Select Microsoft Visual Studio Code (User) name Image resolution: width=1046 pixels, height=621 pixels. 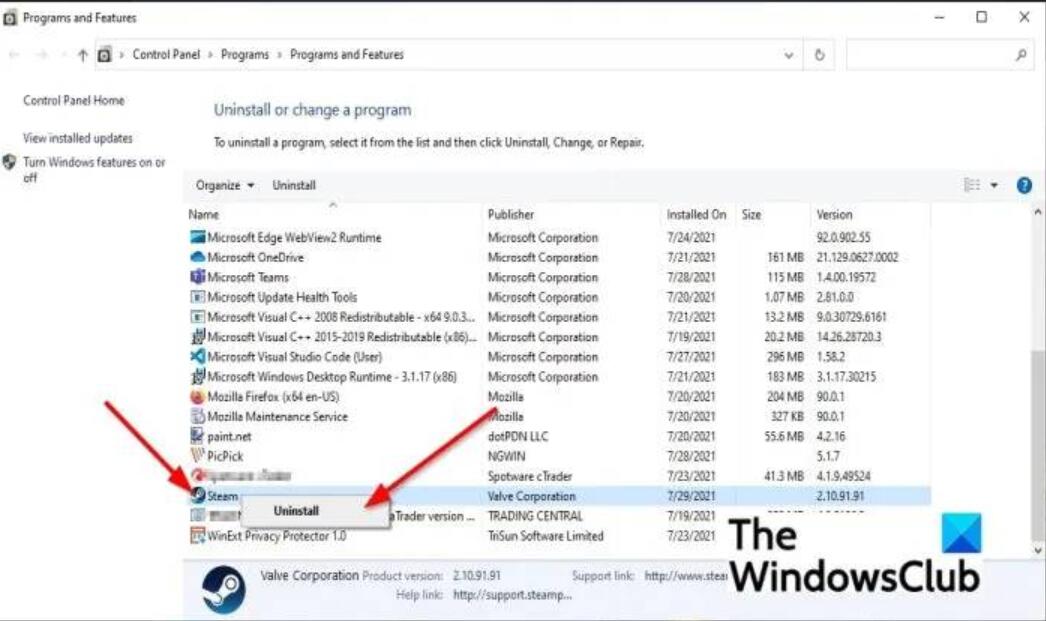pyautogui.click(x=295, y=357)
